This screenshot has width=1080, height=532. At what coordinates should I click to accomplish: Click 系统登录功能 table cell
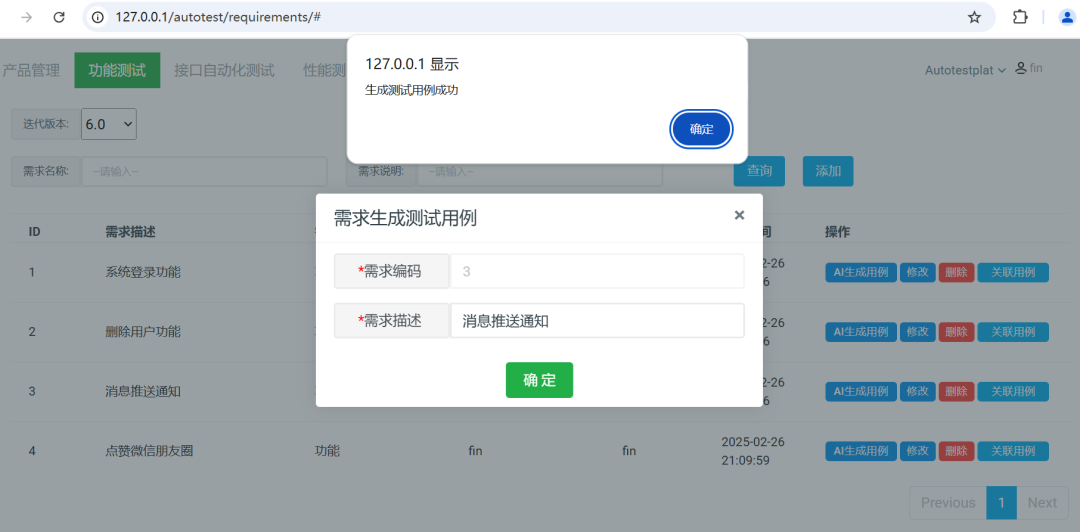[143, 272]
